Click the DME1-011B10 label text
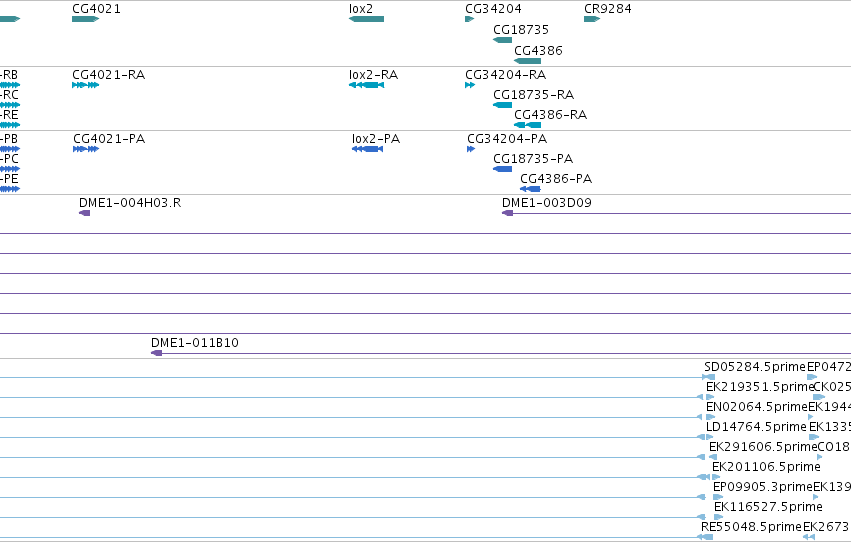 [x=195, y=342]
